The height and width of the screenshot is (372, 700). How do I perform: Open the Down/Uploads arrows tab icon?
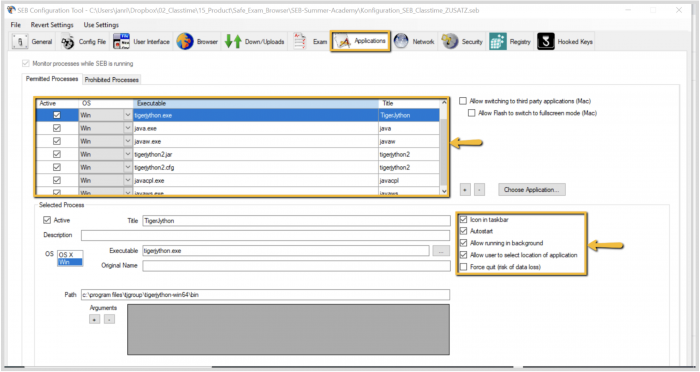233,42
